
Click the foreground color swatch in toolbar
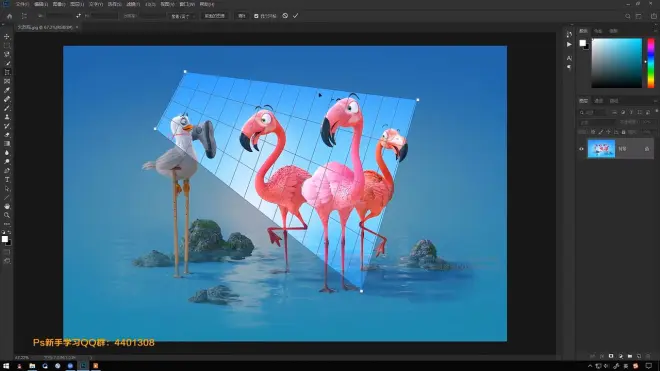pyautogui.click(x=5, y=239)
